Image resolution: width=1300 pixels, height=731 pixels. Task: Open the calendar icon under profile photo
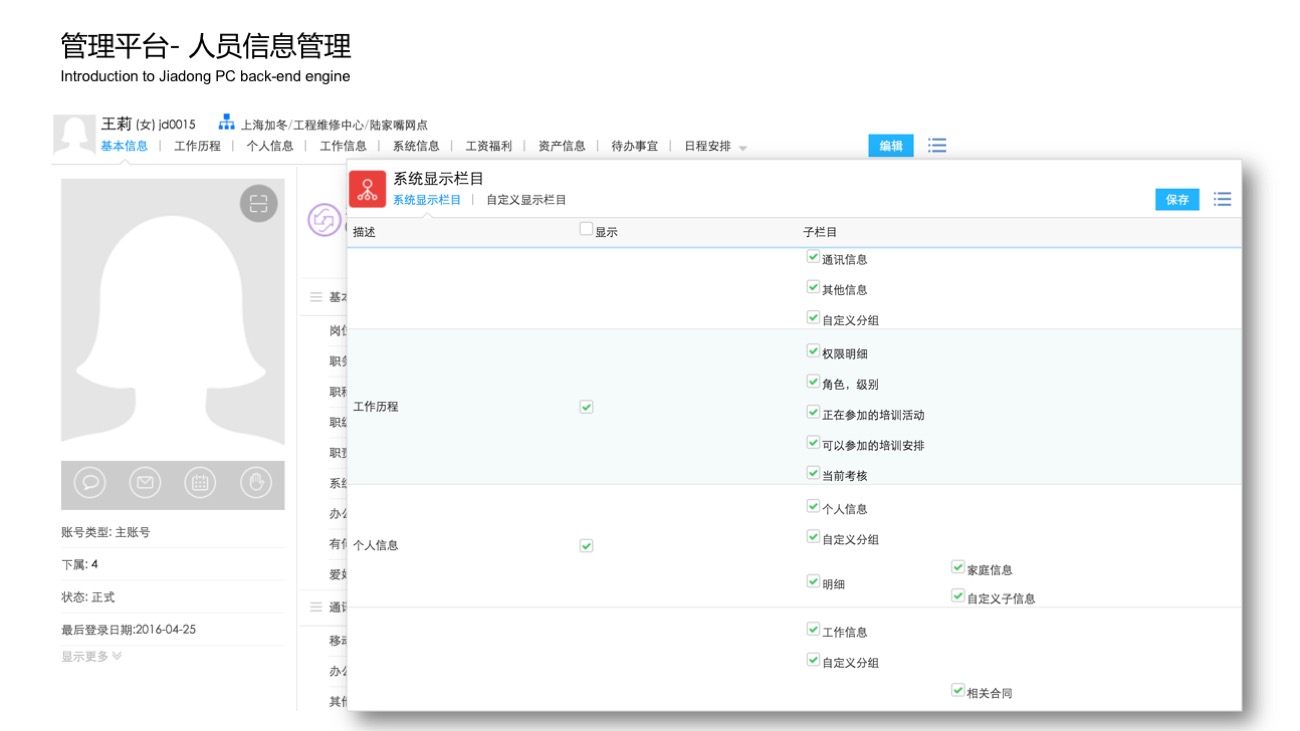[x=200, y=483]
